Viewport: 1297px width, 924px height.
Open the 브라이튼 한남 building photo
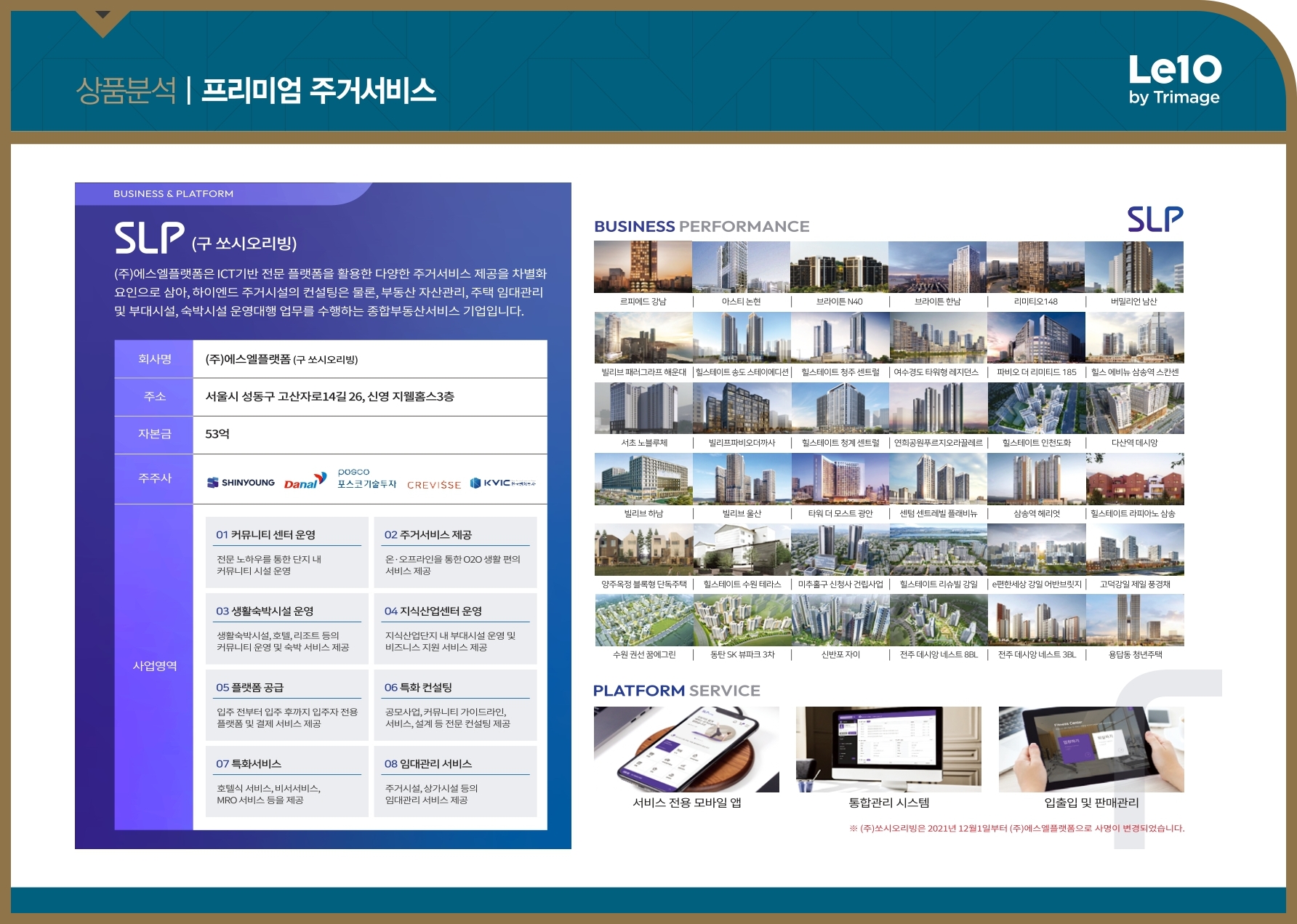[x=938, y=267]
